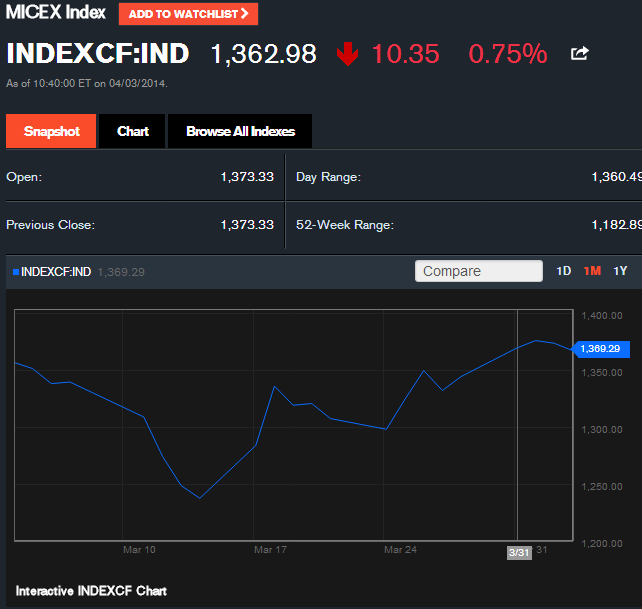Click the 3/31 date marker on the chart
This screenshot has width=642, height=609.
[519, 552]
